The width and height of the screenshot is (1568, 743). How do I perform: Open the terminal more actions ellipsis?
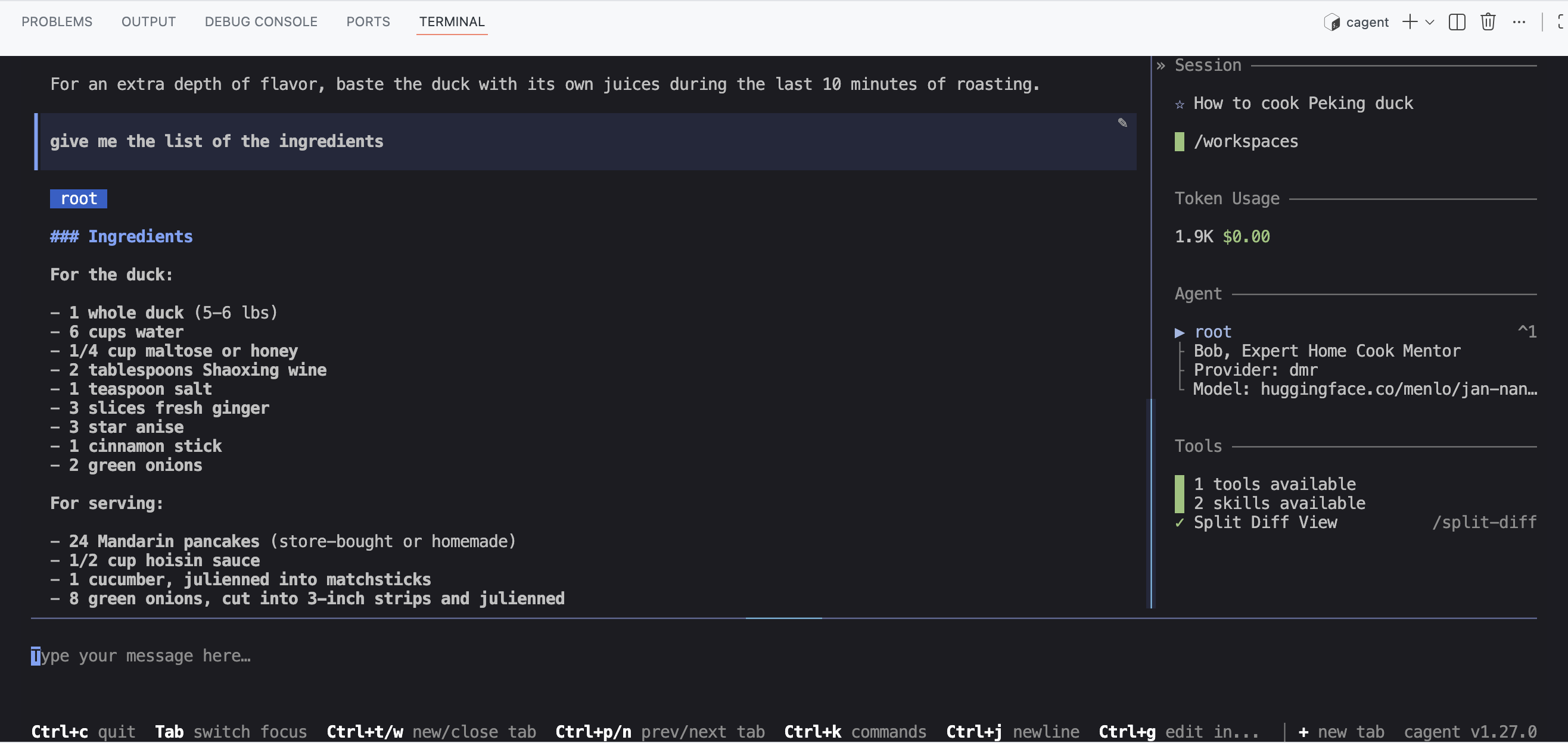coord(1519,22)
